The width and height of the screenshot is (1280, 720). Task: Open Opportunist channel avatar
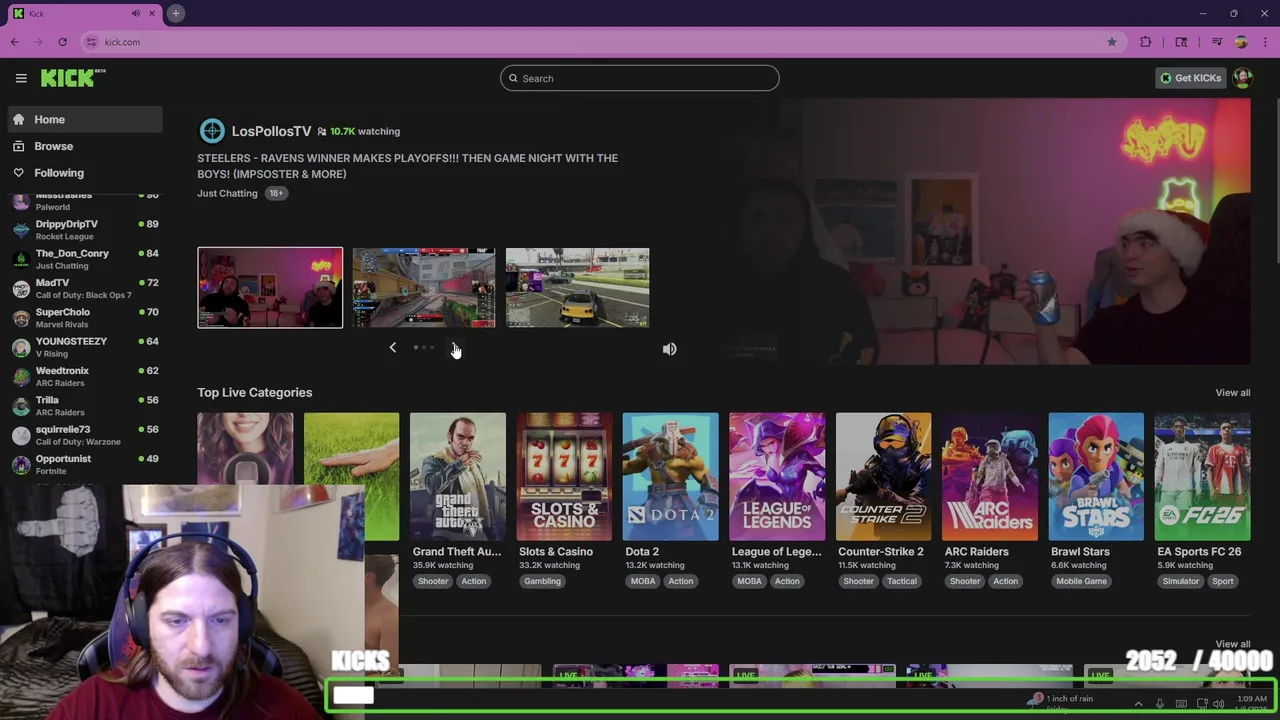(x=21, y=465)
